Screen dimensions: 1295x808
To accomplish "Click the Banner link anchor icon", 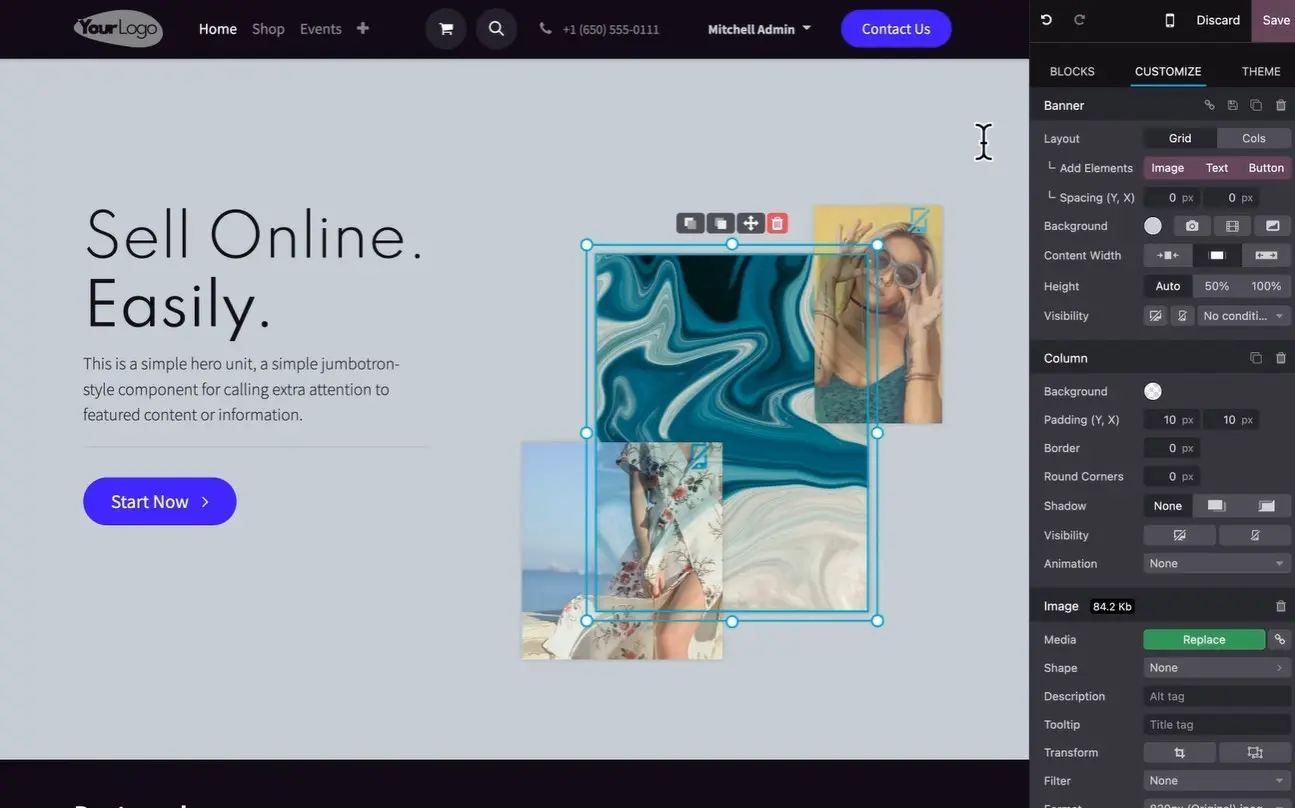I will click(x=1209, y=105).
